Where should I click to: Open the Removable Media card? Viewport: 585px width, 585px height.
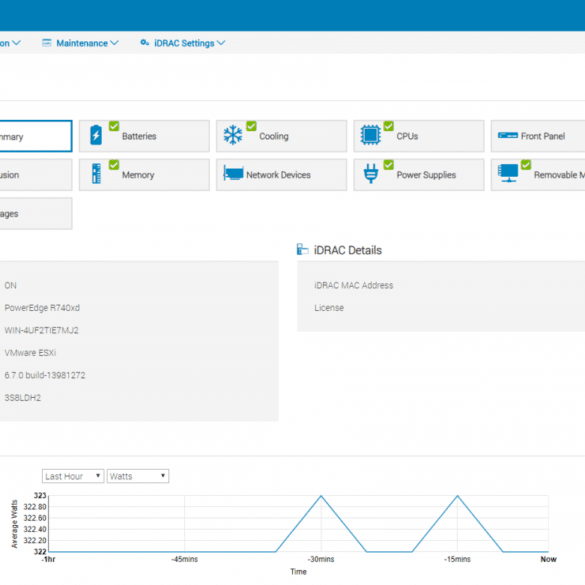click(x=538, y=175)
